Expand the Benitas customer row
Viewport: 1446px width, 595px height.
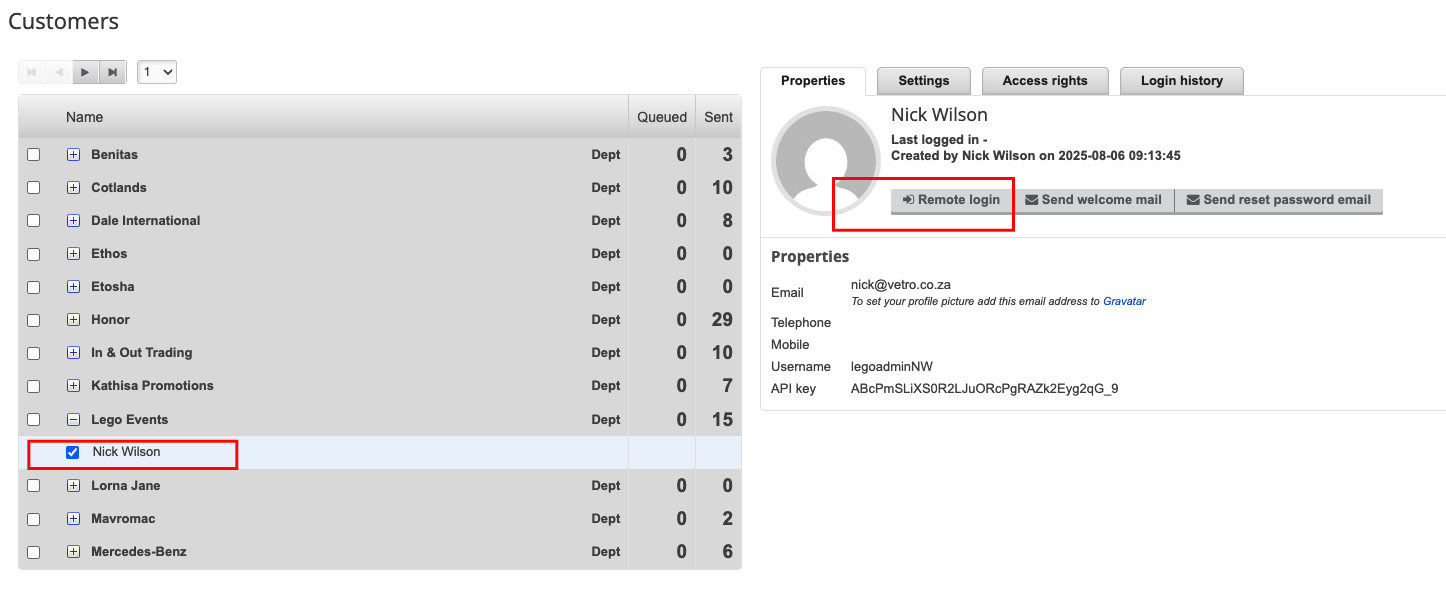[x=73, y=155]
